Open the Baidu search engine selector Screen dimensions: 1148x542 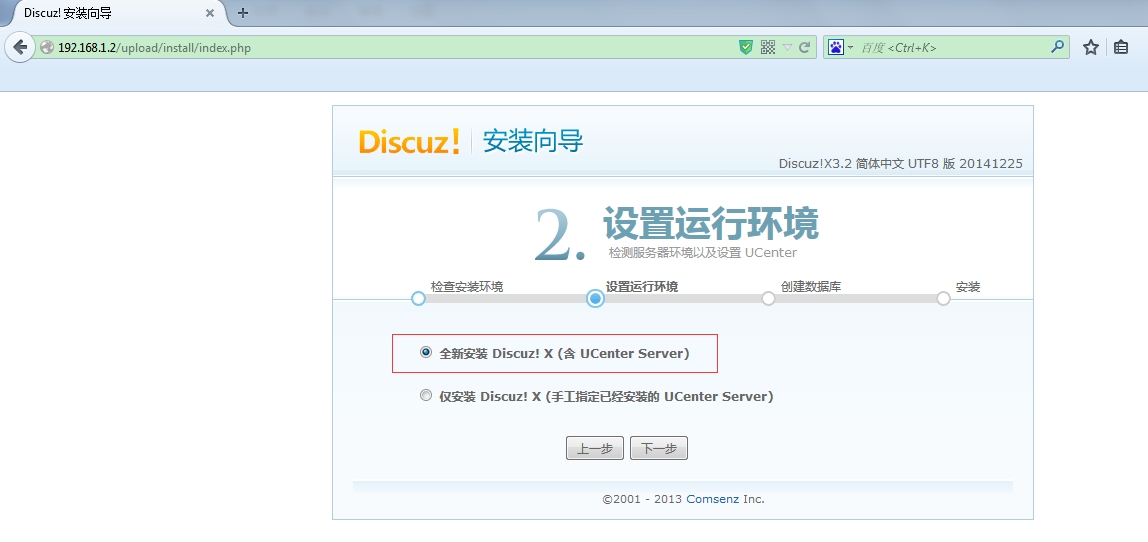(840, 48)
